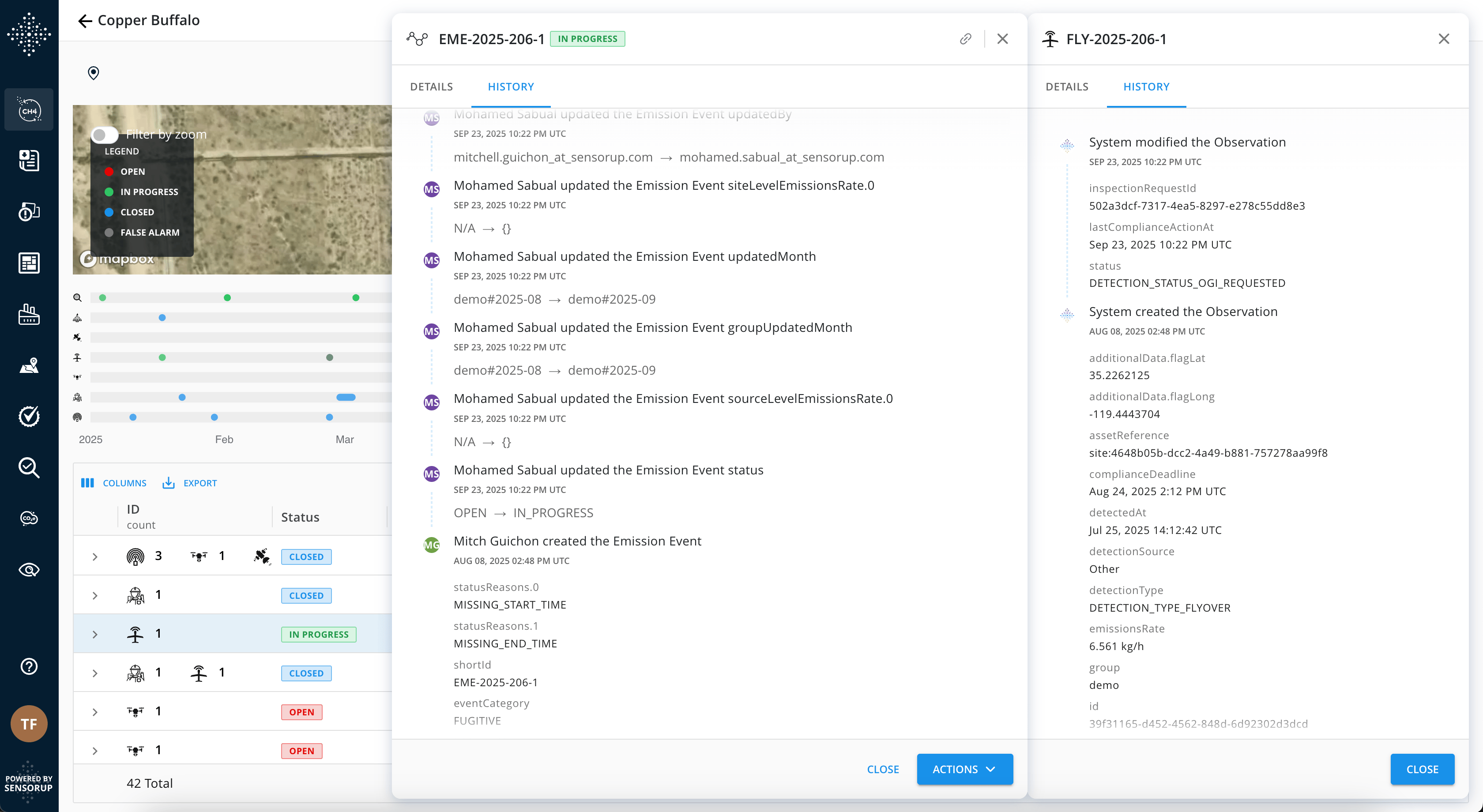Screen dimensions: 1483x812
Task: Expand the row with inspector and flyover
Action: tap(95, 673)
